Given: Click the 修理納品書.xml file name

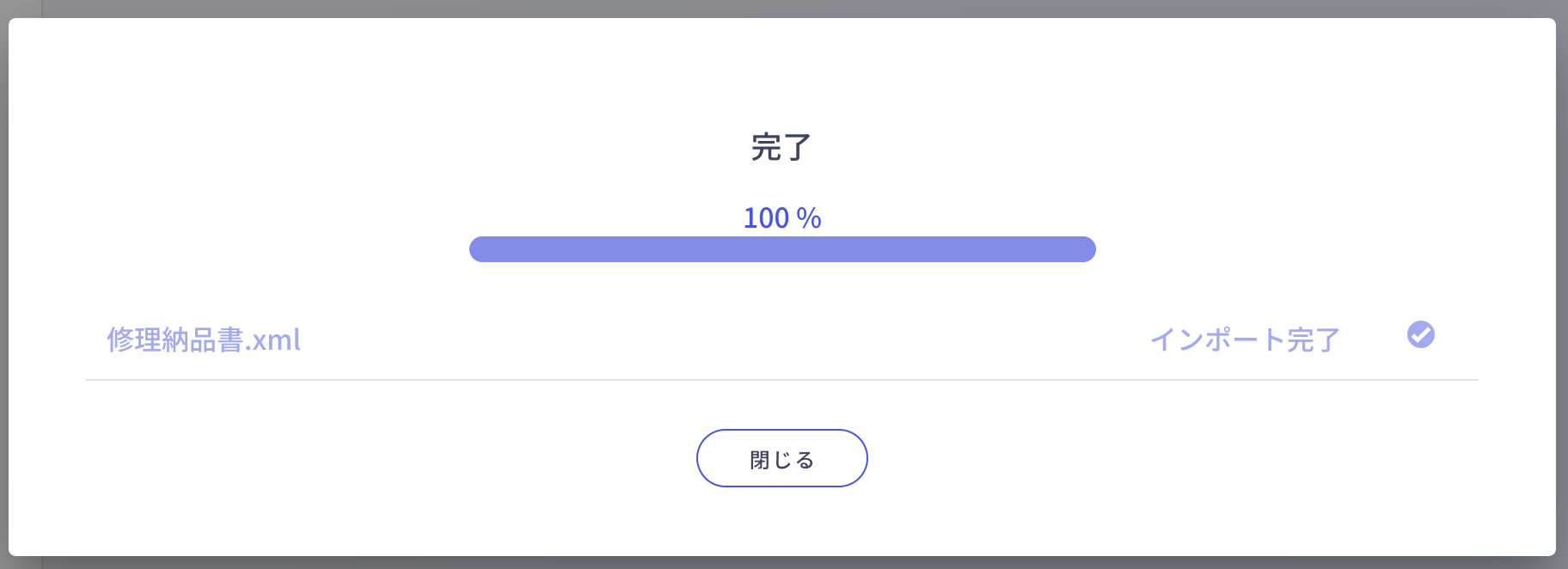Looking at the screenshot, I should click(x=204, y=340).
